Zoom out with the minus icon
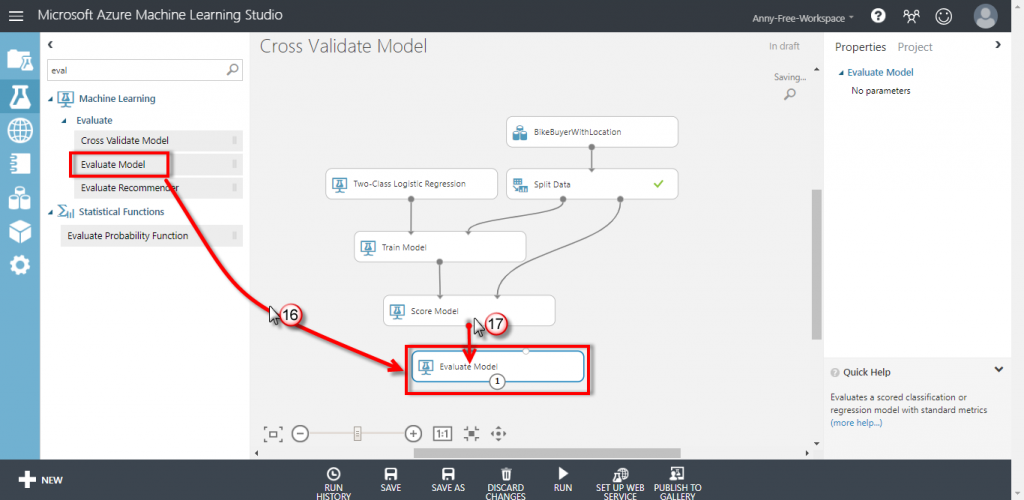 point(300,433)
